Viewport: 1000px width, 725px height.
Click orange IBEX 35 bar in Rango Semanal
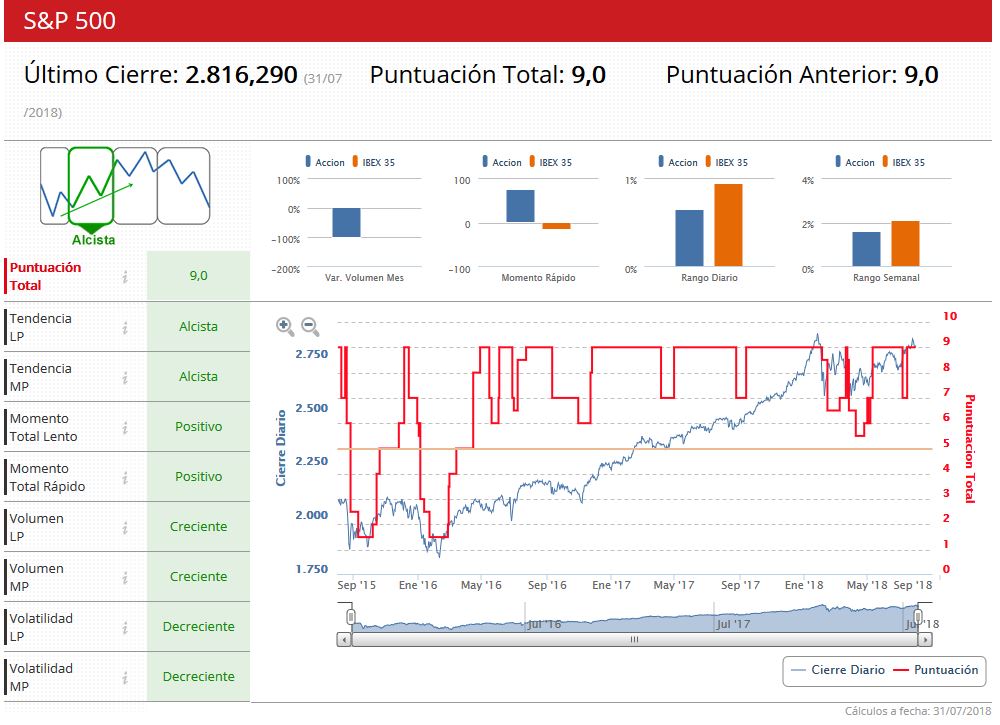coord(905,244)
